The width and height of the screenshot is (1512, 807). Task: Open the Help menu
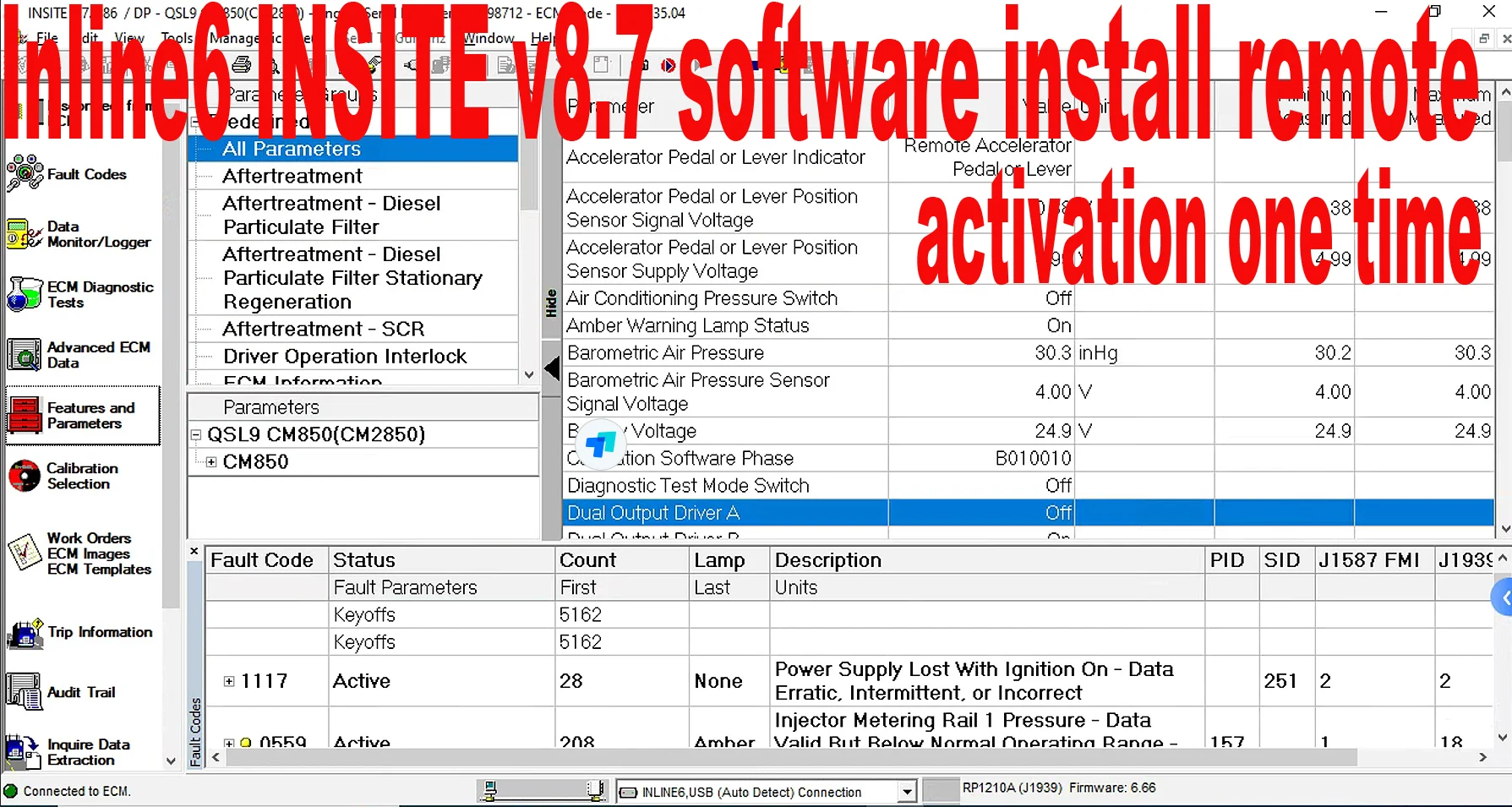(543, 38)
